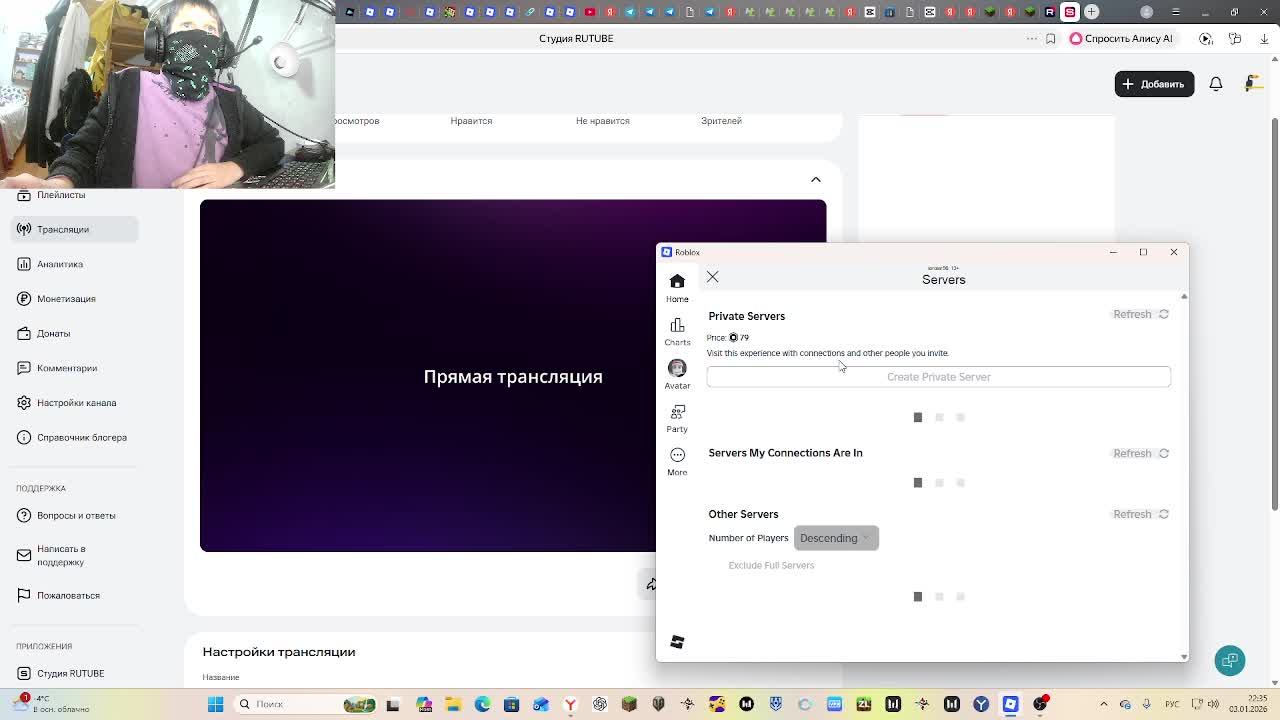Click the Настройки канала gear icon
Image resolution: width=1280 pixels, height=720 pixels.
pos(24,403)
